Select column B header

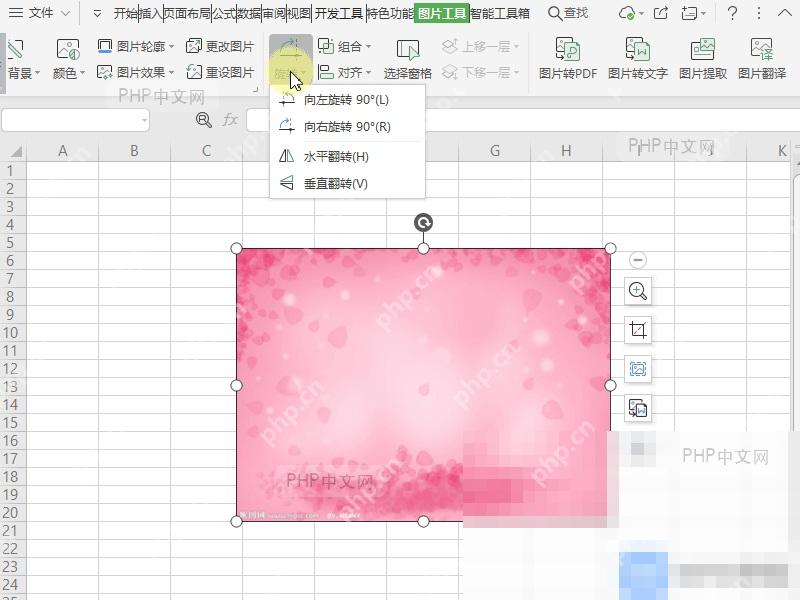[x=134, y=151]
